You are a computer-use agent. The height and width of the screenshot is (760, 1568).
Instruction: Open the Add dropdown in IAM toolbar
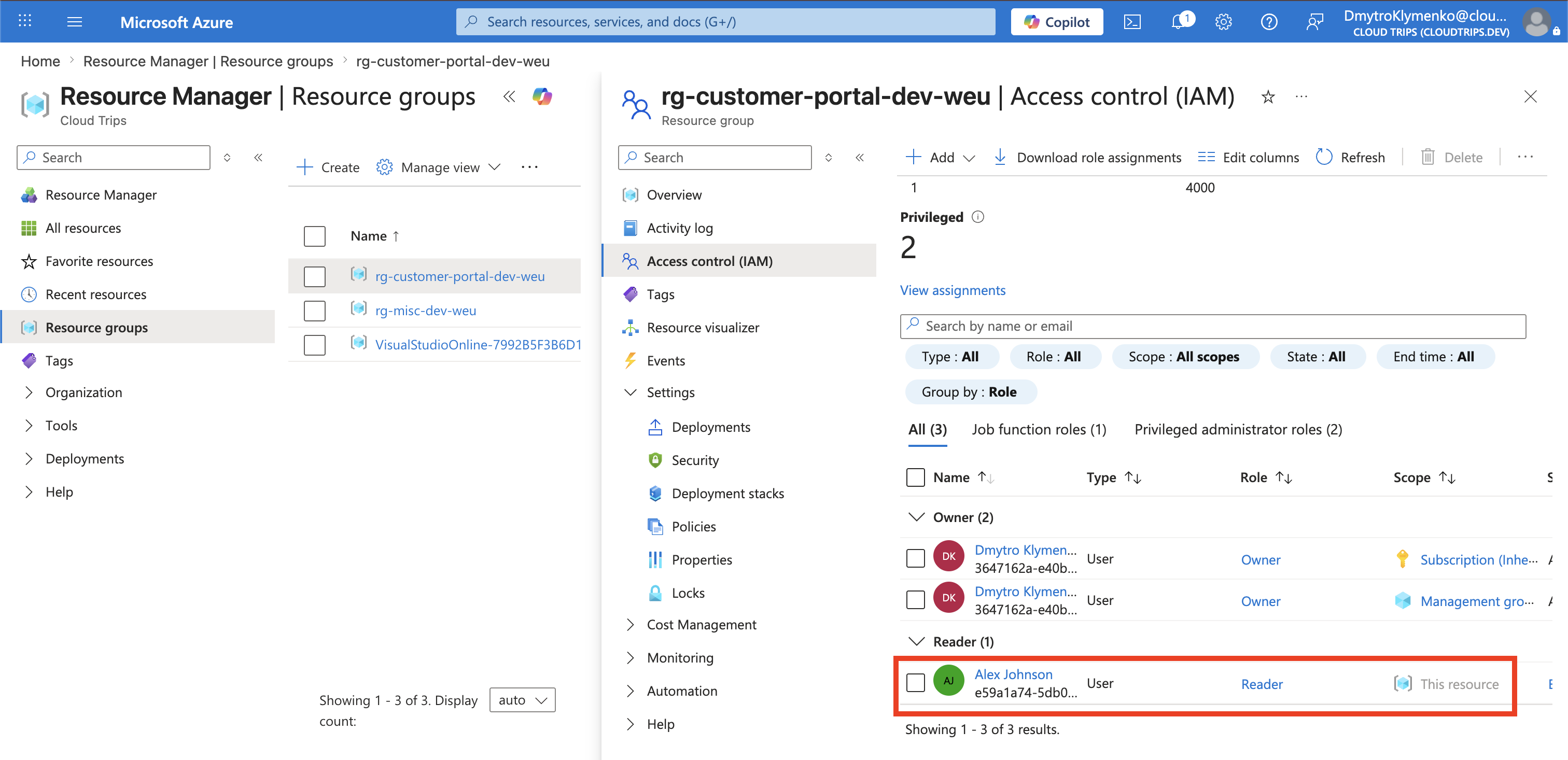[941, 158]
